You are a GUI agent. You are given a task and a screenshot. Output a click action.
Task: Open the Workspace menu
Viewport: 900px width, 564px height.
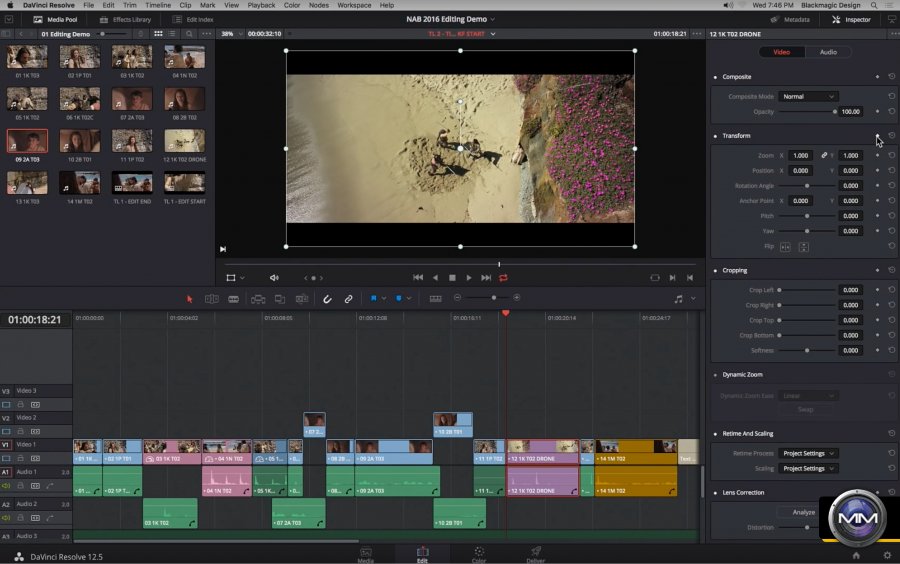354,5
